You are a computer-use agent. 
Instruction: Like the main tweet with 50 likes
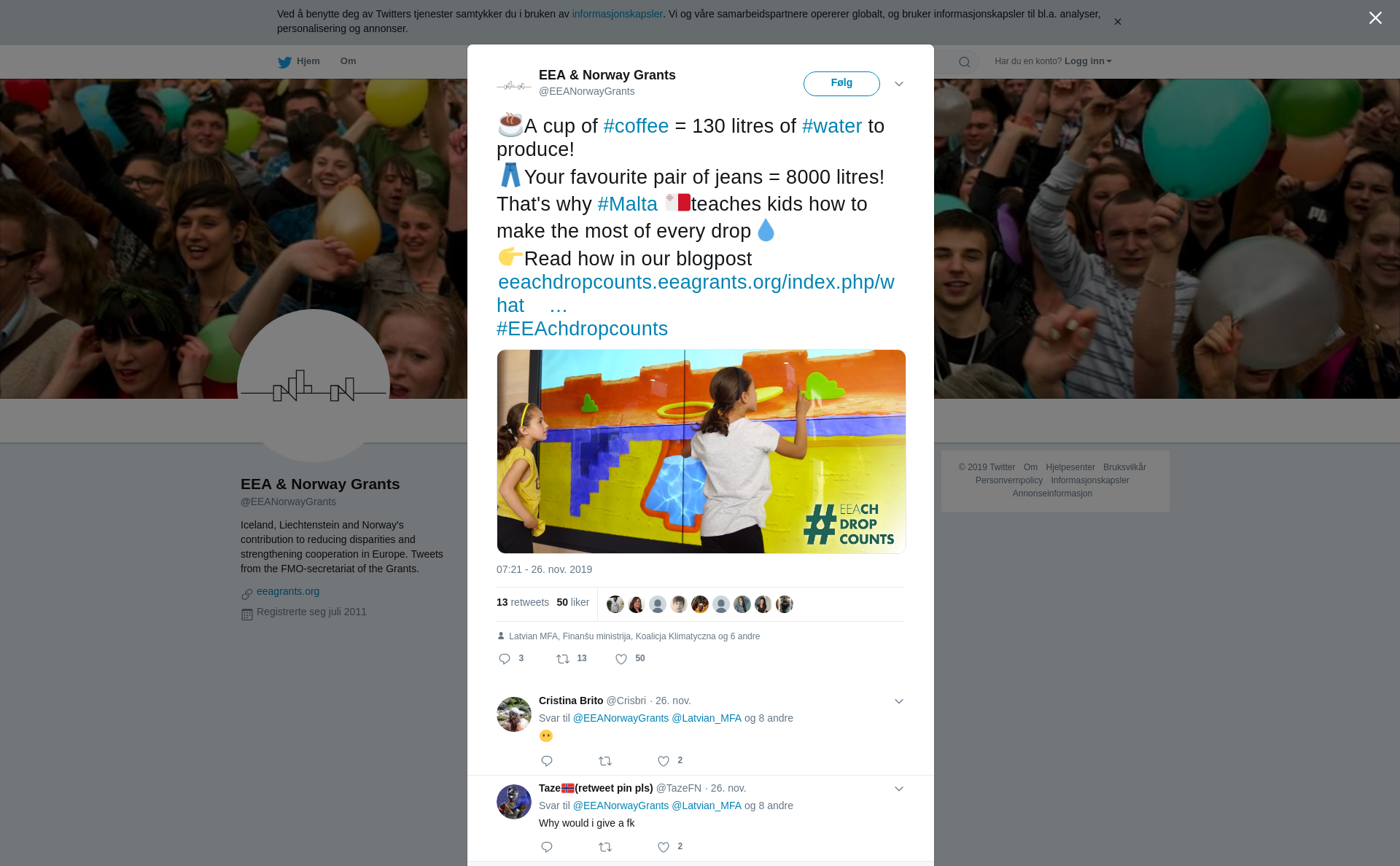coord(621,659)
